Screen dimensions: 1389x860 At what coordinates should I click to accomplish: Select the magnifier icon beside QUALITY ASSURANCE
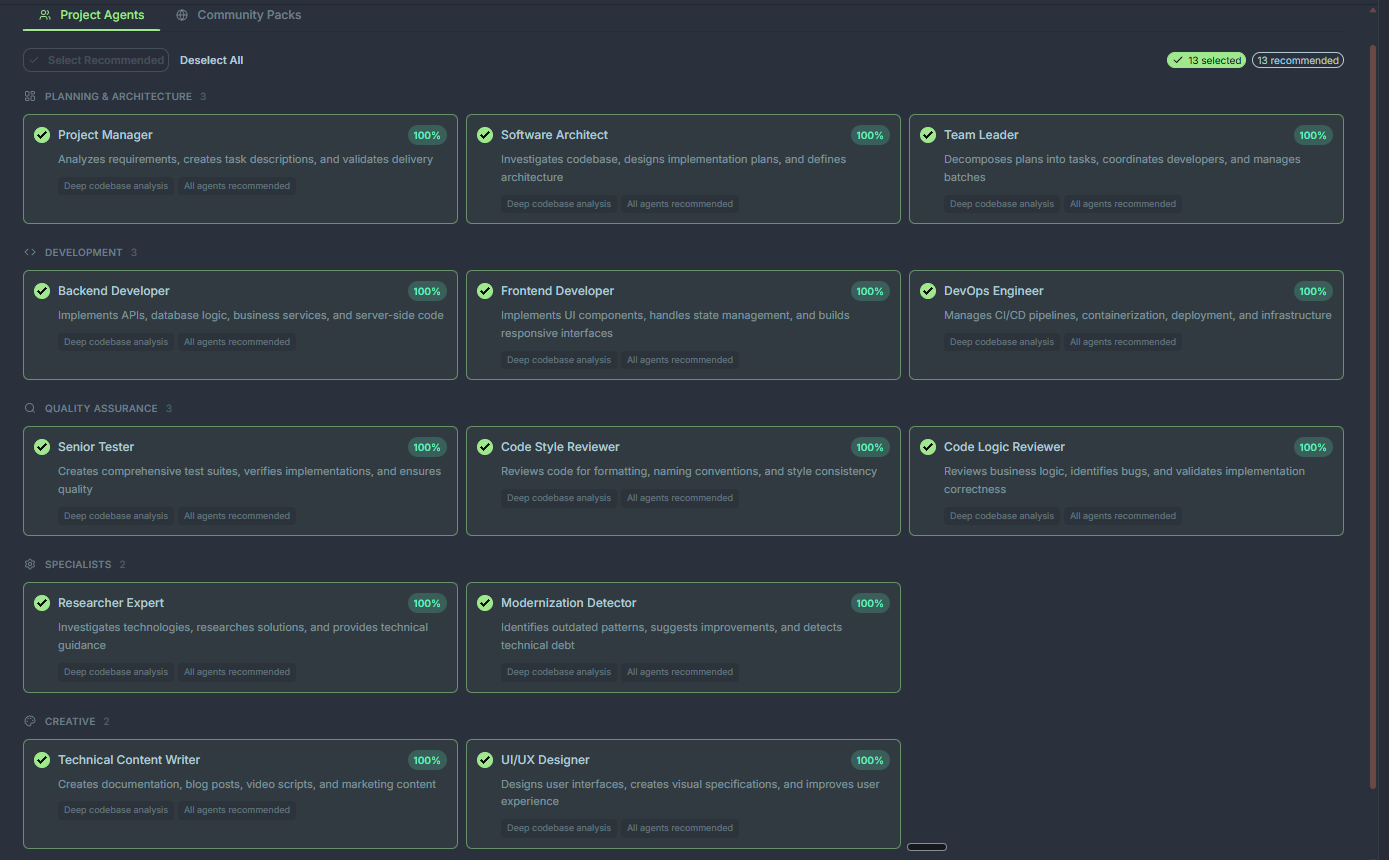pos(29,408)
